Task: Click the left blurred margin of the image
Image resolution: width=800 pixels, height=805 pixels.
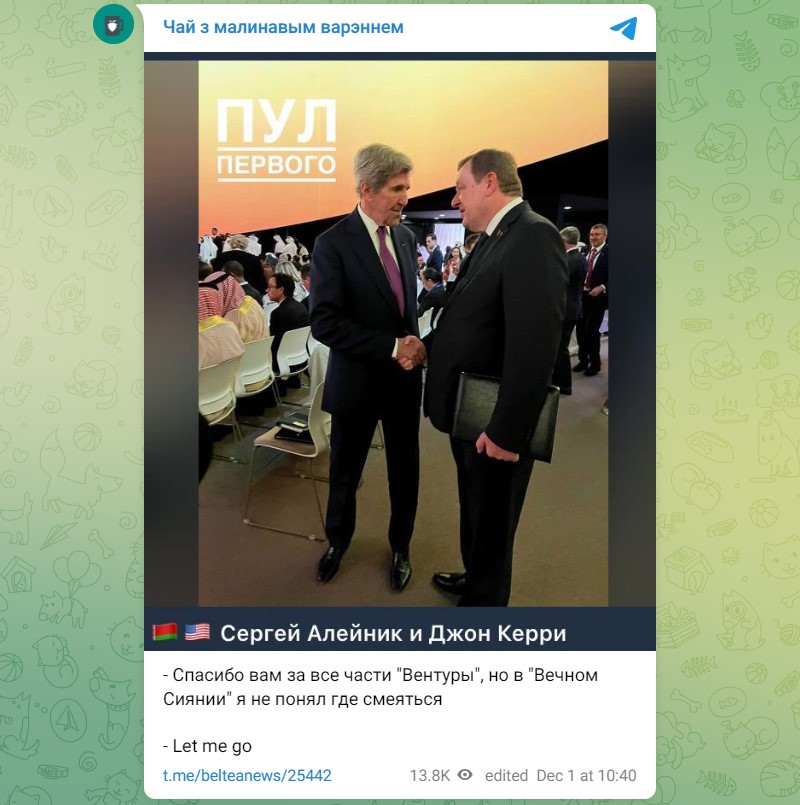Action: click(x=171, y=334)
